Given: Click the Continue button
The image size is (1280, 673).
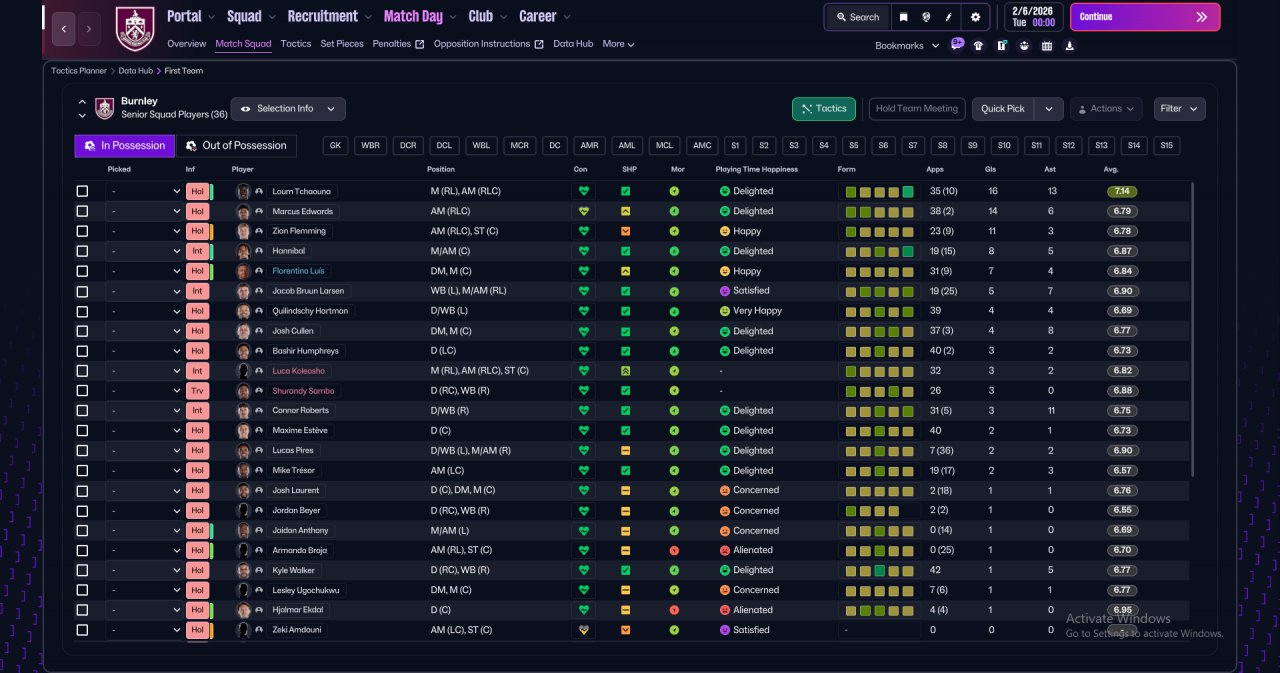Looking at the screenshot, I should pos(1145,17).
